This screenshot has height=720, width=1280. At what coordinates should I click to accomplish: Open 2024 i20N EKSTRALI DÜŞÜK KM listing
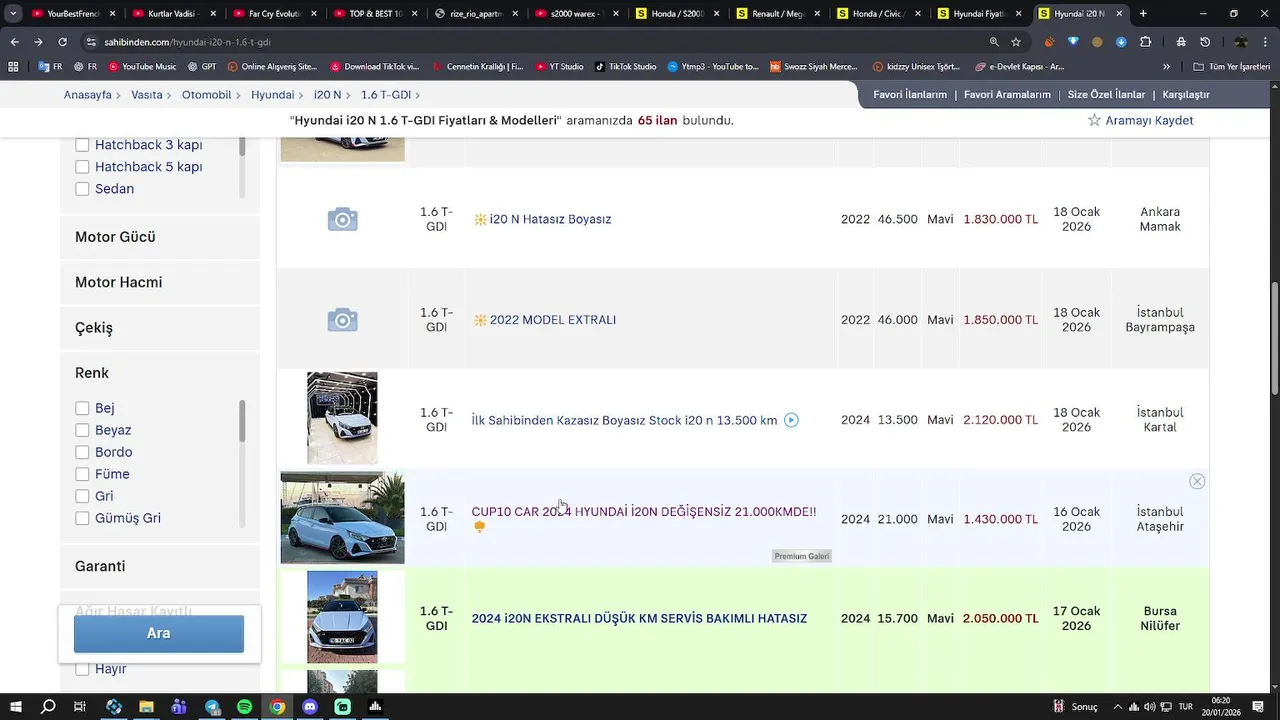click(639, 619)
